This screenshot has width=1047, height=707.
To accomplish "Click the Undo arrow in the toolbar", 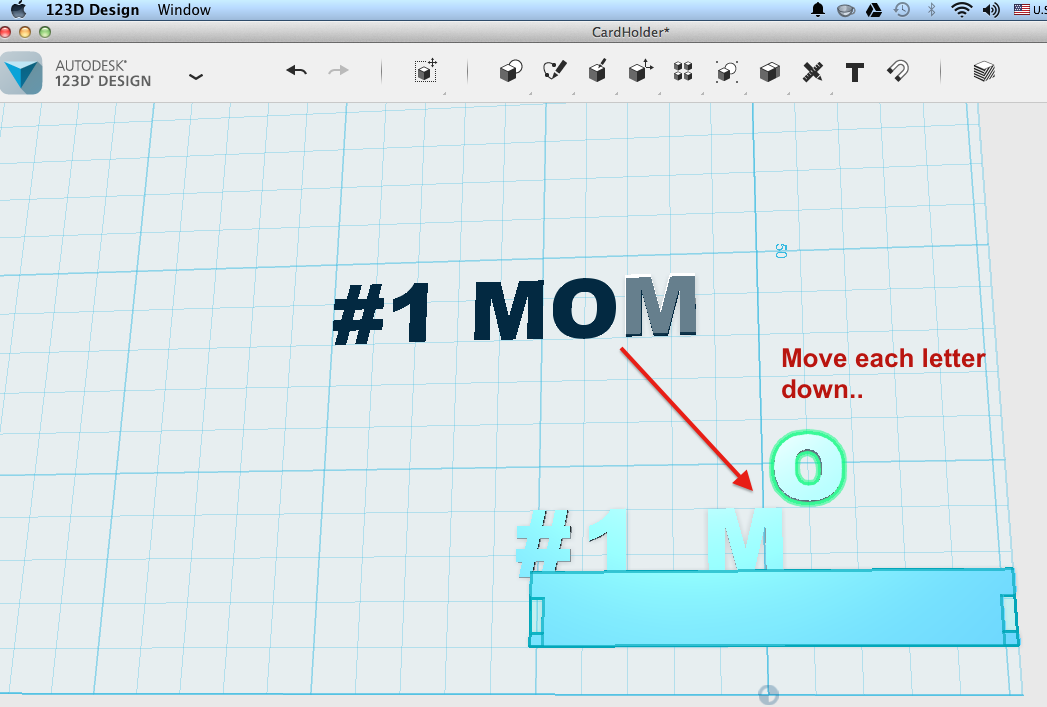I will tap(296, 71).
